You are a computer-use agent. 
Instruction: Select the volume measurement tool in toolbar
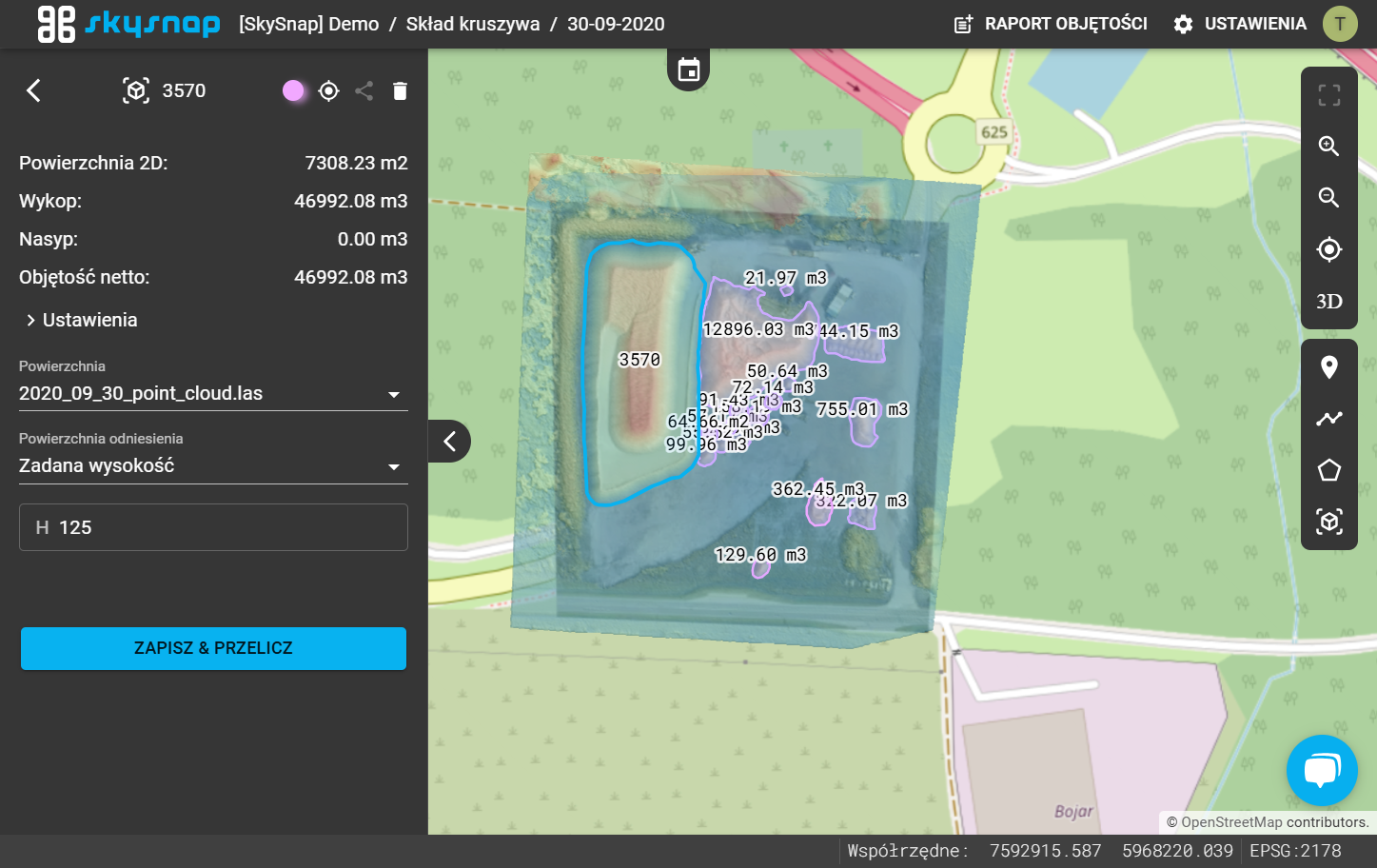(x=1329, y=522)
